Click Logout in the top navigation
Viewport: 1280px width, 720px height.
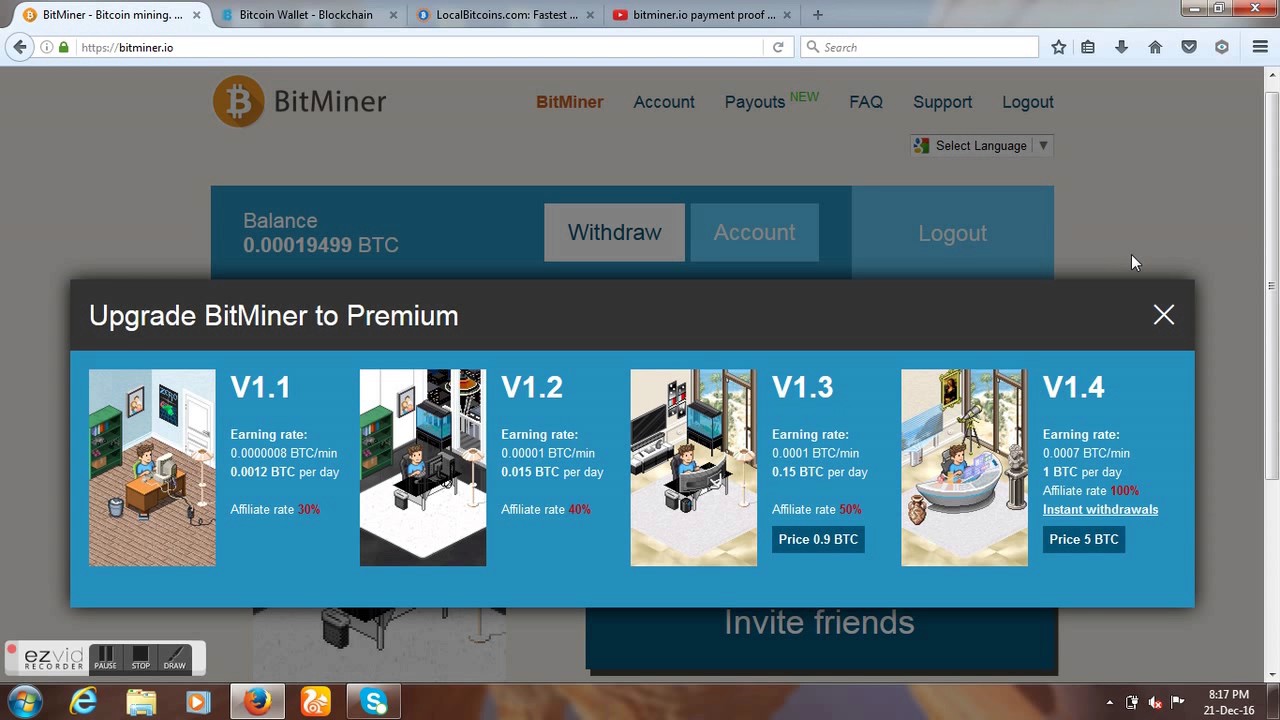pos(1028,102)
